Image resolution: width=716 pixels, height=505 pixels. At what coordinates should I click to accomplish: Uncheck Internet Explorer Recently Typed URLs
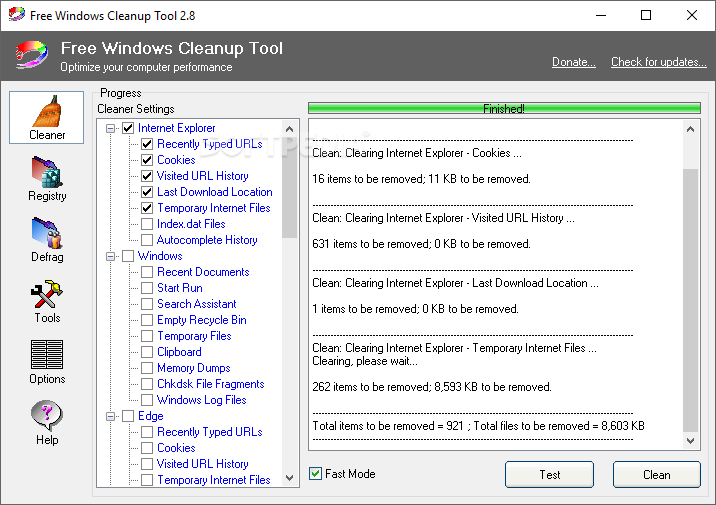147,144
